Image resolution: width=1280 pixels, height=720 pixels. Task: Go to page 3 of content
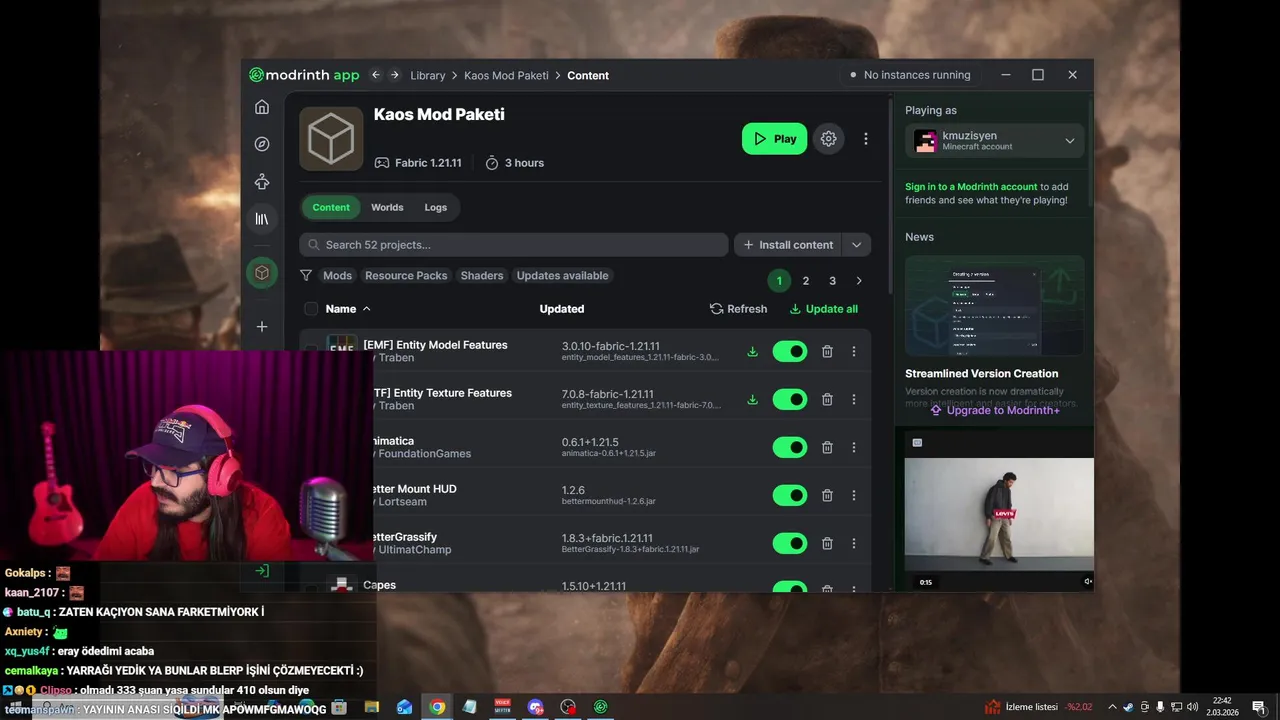click(832, 281)
